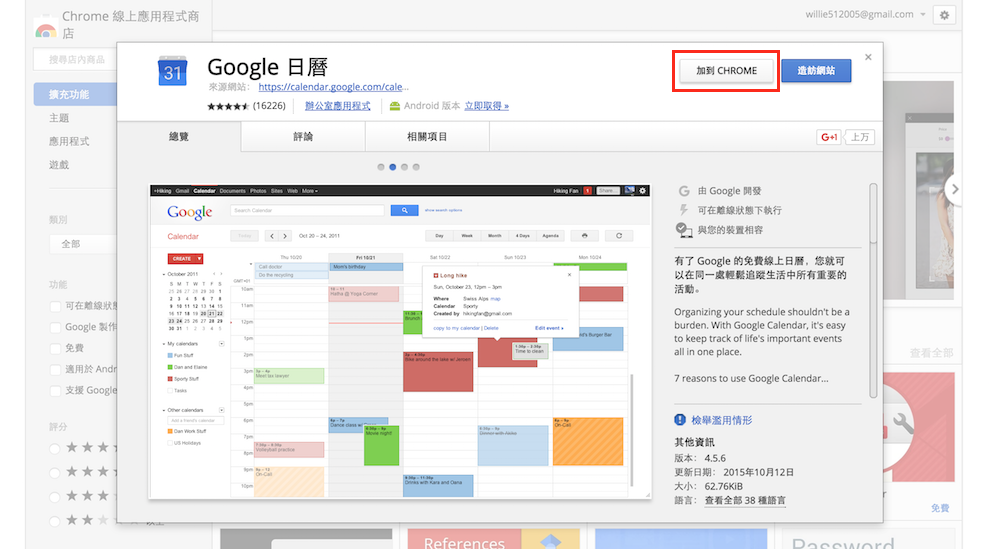Viewport: 1000px width, 549px height.
Task: Click 檢舉濫用情形 link
Action: coord(721,420)
